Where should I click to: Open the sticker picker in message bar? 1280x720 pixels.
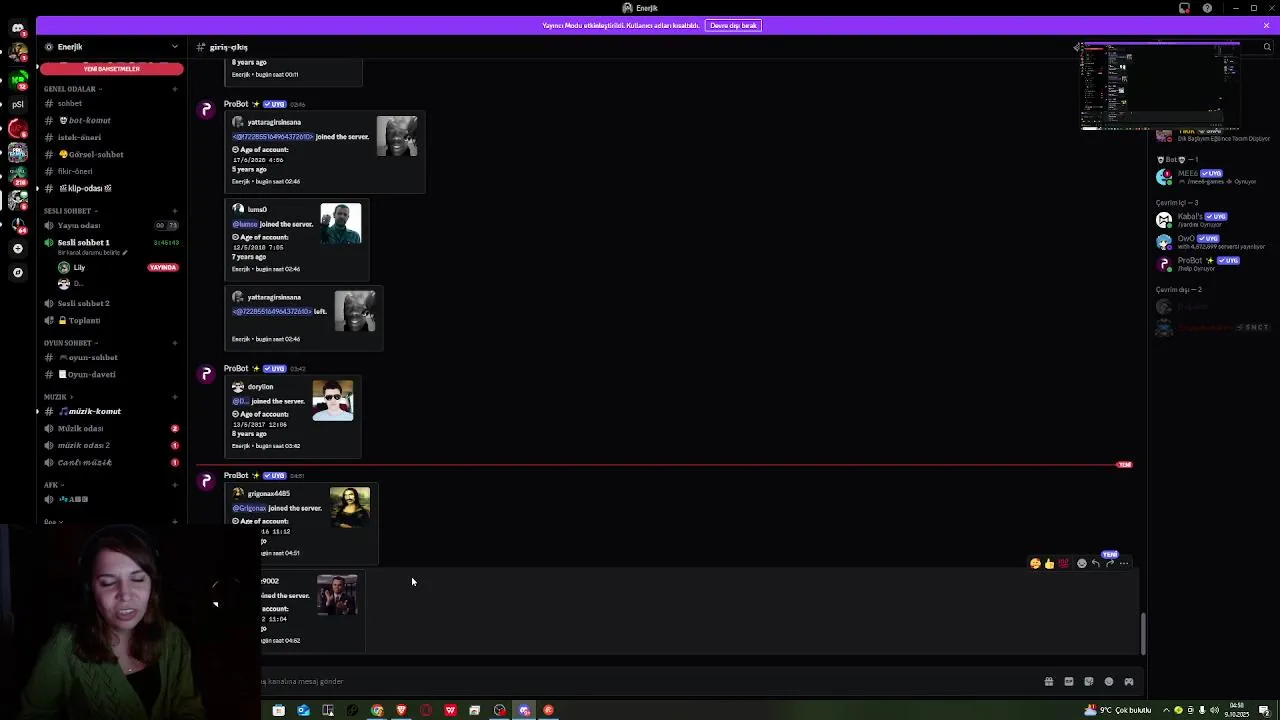click(x=1089, y=682)
